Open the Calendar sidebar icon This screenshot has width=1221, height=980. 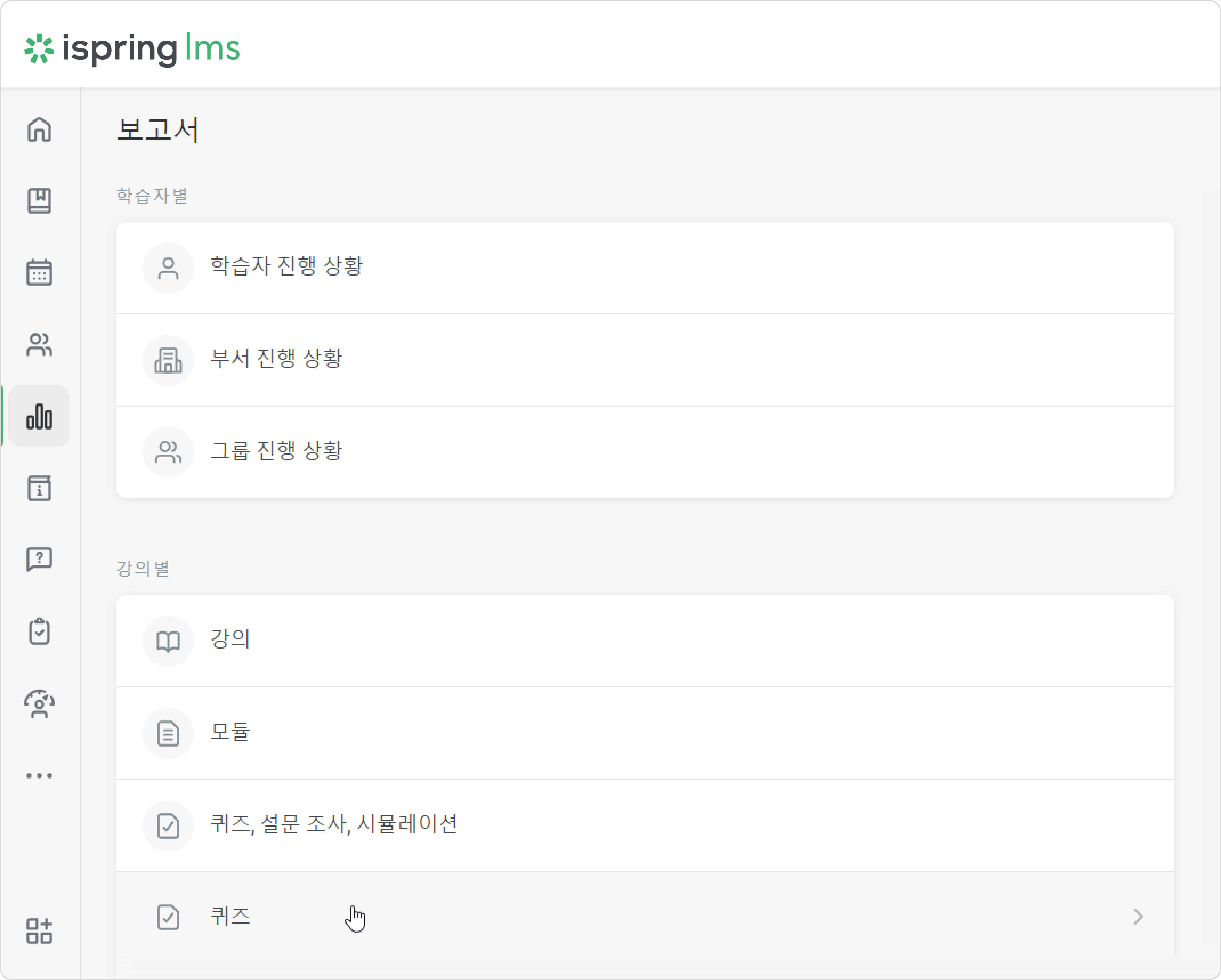[x=39, y=272]
